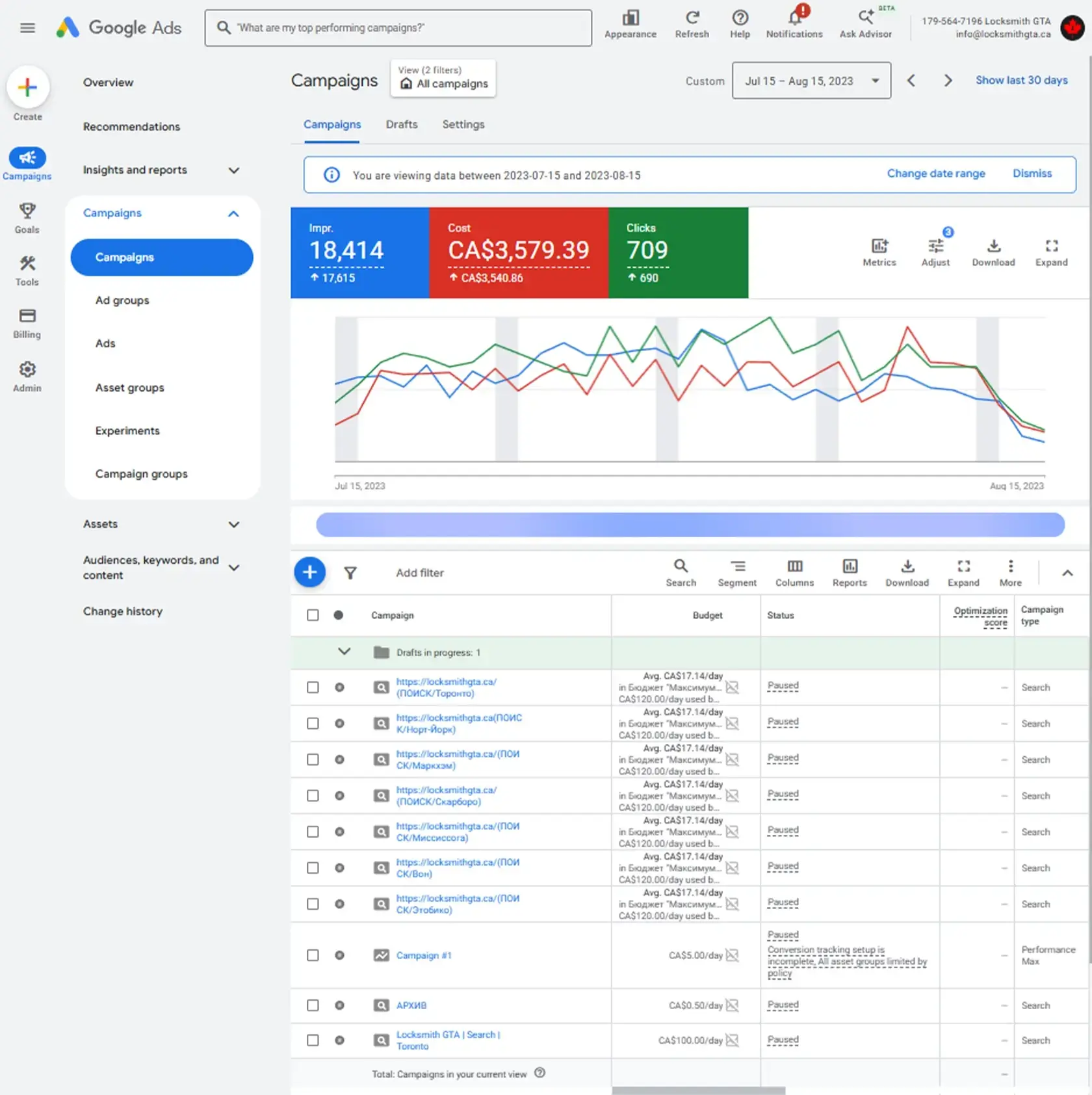This screenshot has width=1092, height=1095.
Task: Collapse Drafts in progress row
Action: coord(344,652)
